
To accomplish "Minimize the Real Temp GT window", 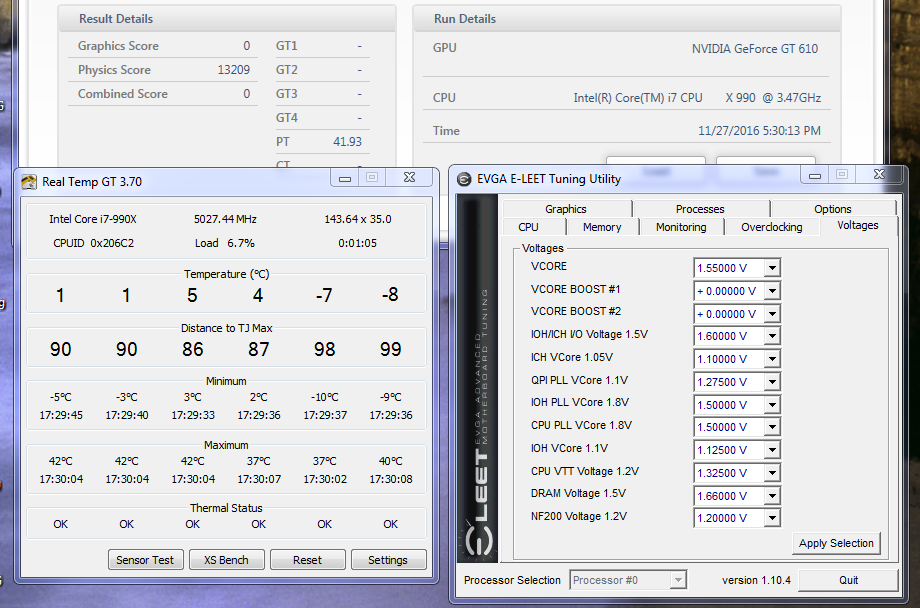I will pyautogui.click(x=345, y=178).
